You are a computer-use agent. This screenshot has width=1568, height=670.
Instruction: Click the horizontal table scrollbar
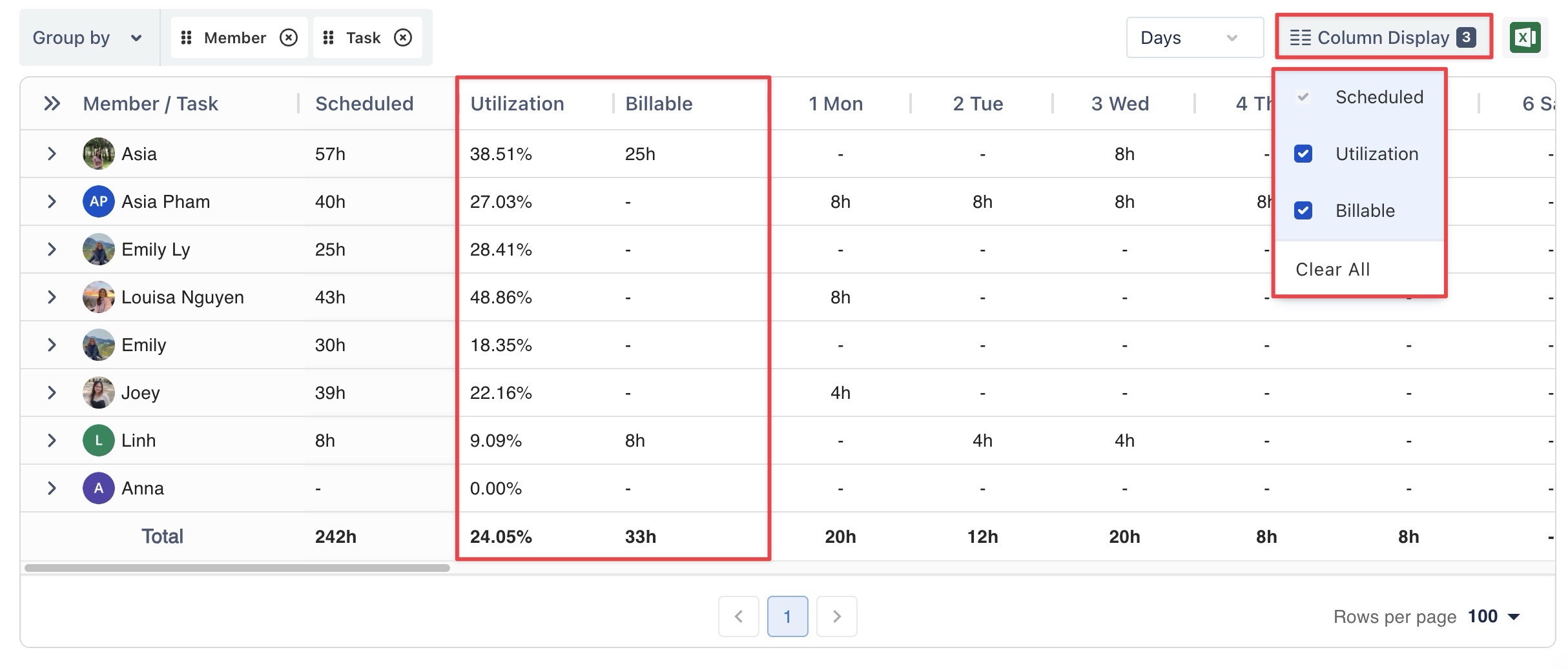click(237, 568)
